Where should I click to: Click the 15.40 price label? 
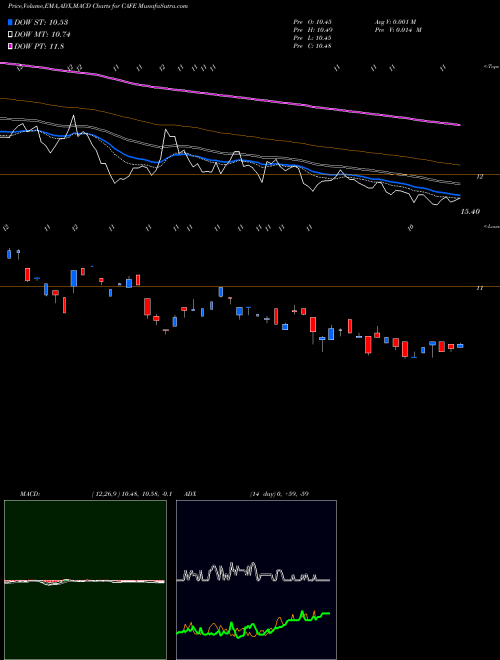click(x=470, y=212)
